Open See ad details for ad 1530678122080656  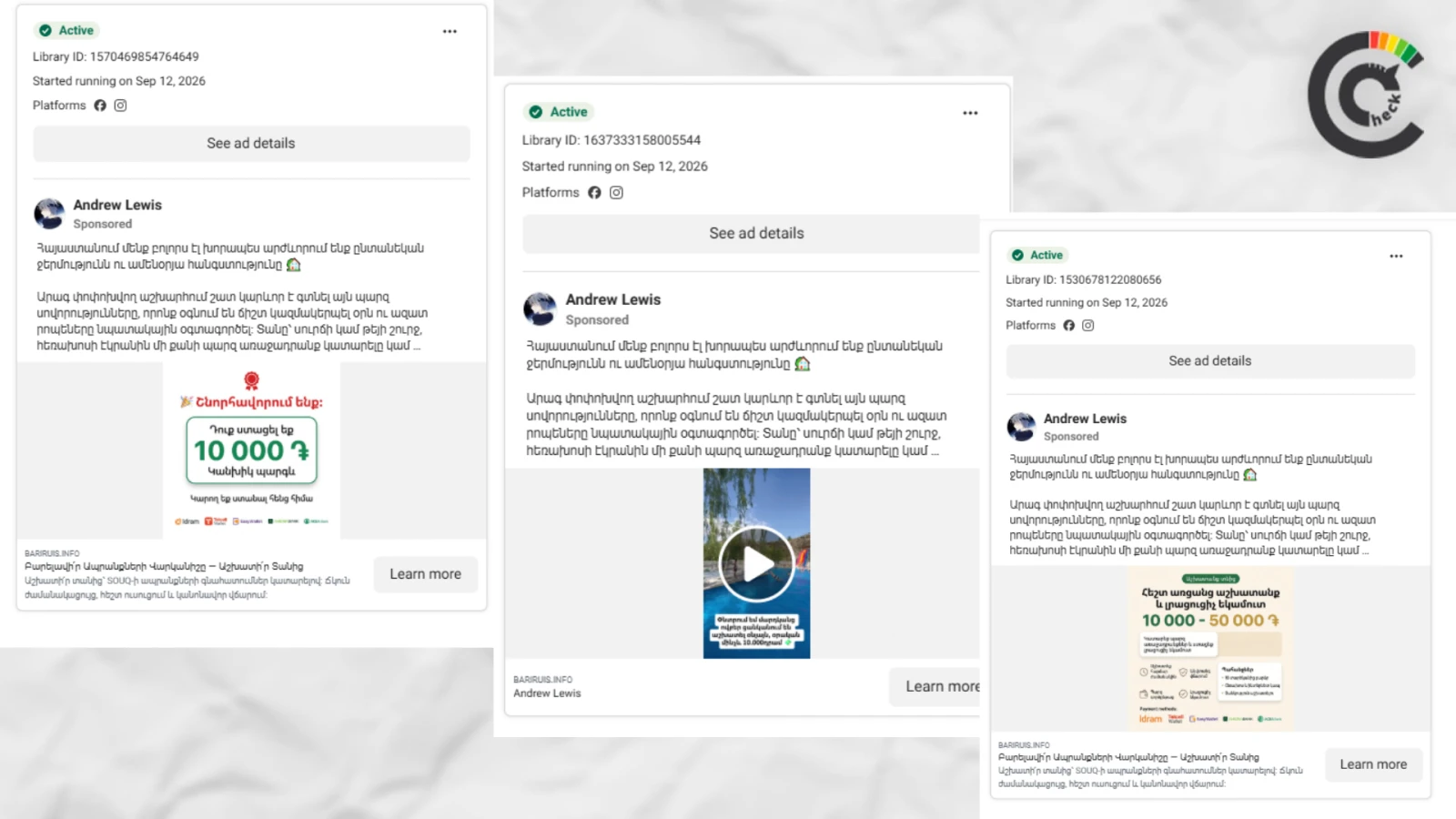[1210, 361]
